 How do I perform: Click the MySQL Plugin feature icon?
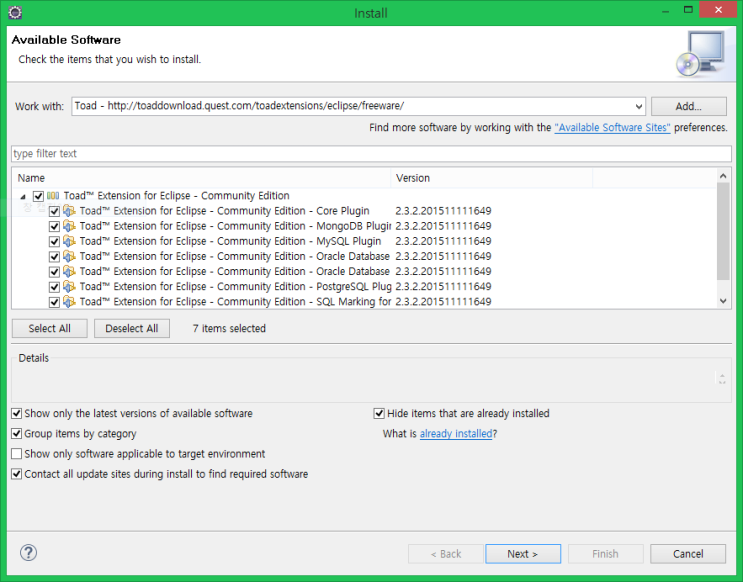[69, 241]
